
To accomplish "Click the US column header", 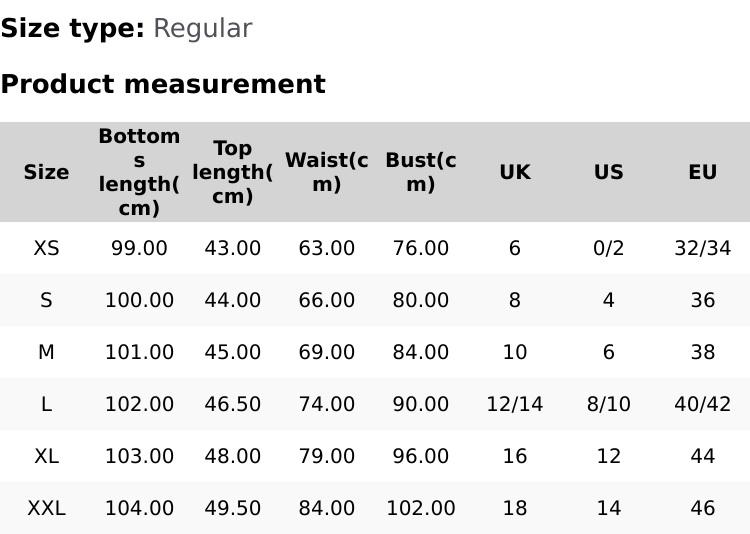I will click(609, 172).
